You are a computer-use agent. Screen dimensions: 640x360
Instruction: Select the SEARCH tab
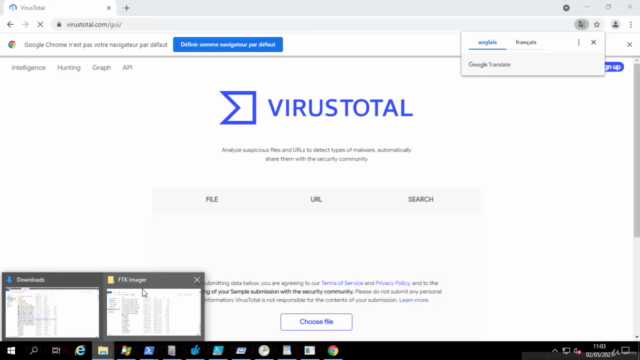[420, 199]
